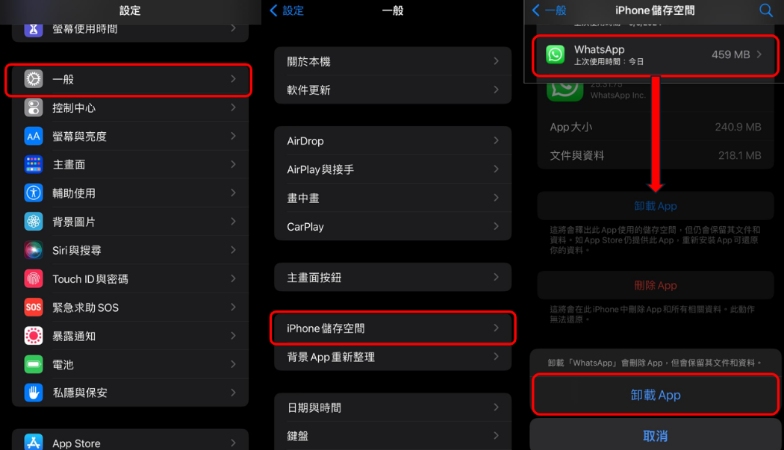Image resolution: width=784 pixels, height=450 pixels.
Task: Tap the Siri & Search icon
Action: pos(34,250)
